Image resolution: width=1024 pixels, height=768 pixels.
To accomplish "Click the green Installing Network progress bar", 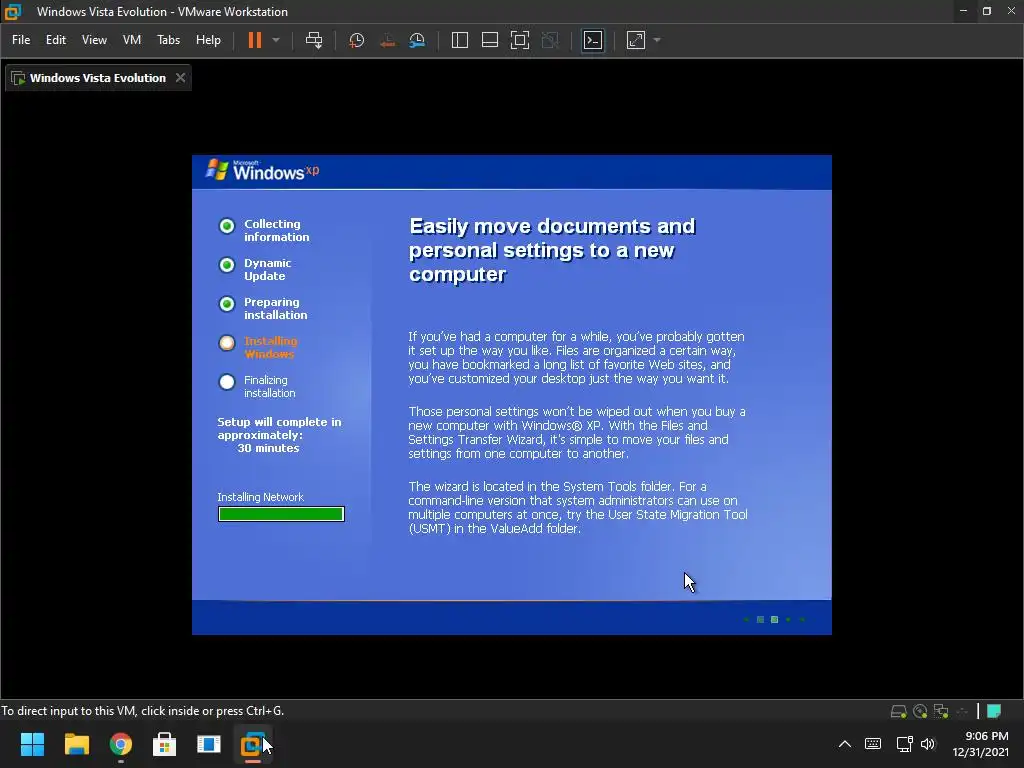I will tap(281, 515).
